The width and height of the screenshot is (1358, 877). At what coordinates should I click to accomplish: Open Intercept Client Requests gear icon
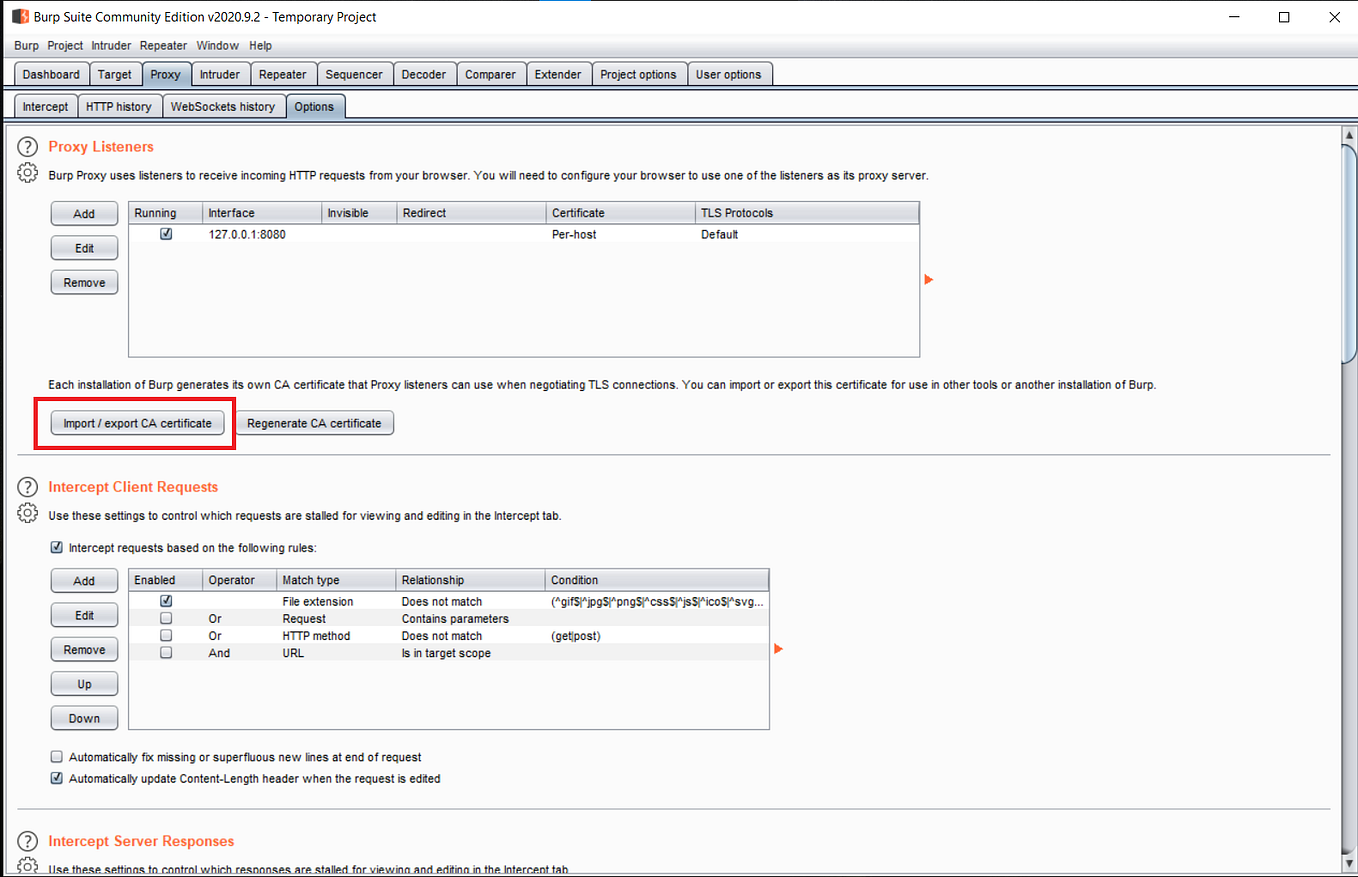(x=28, y=513)
